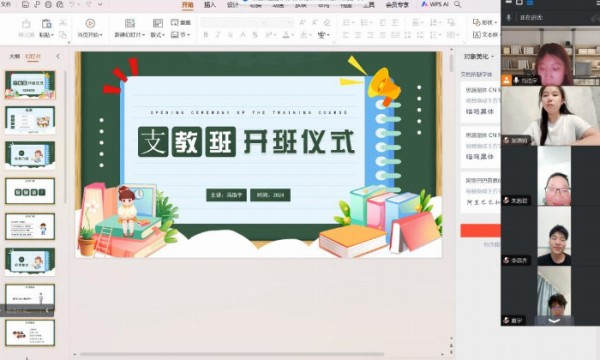Click the Paste clipboard icon

point(46,24)
